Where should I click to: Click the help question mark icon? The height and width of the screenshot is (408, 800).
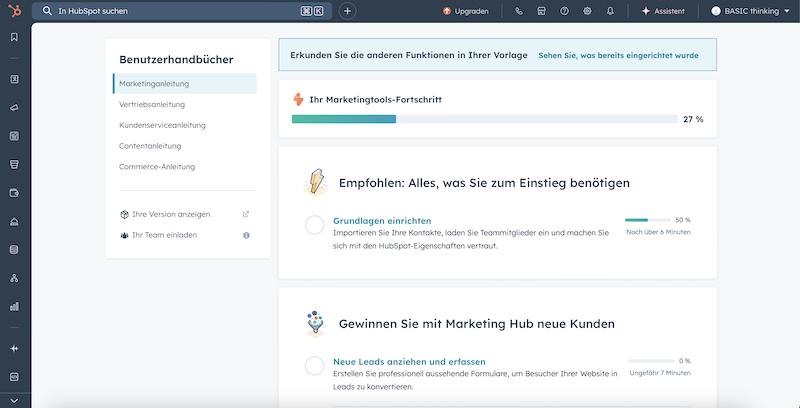click(564, 11)
